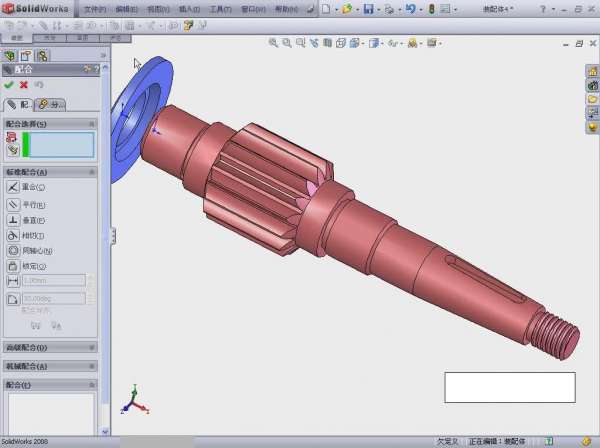600x448 pixels.
Task: Click the Hide/Show Items glasses icon
Action: tap(393, 43)
